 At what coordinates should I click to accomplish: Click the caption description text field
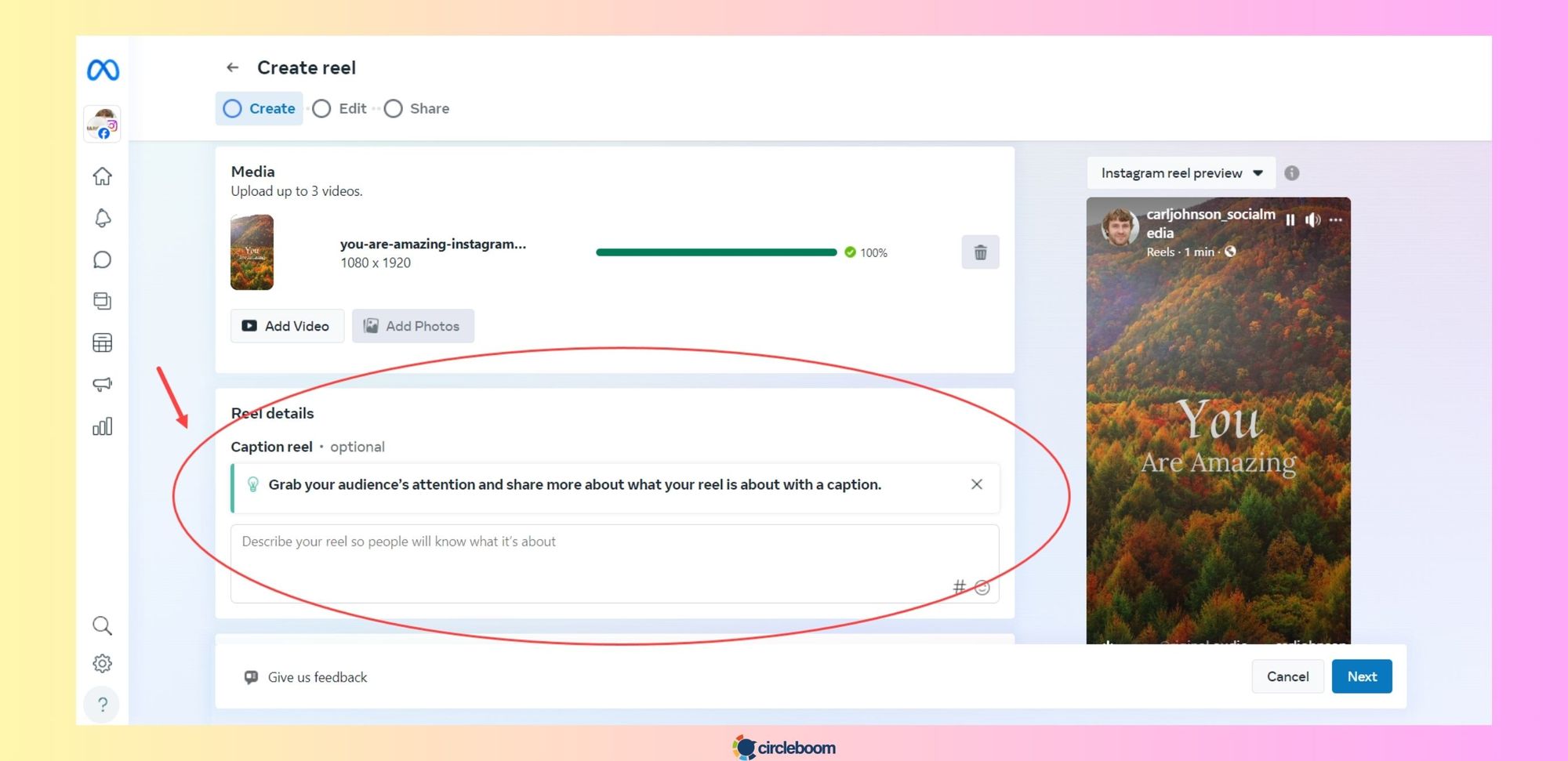615,564
